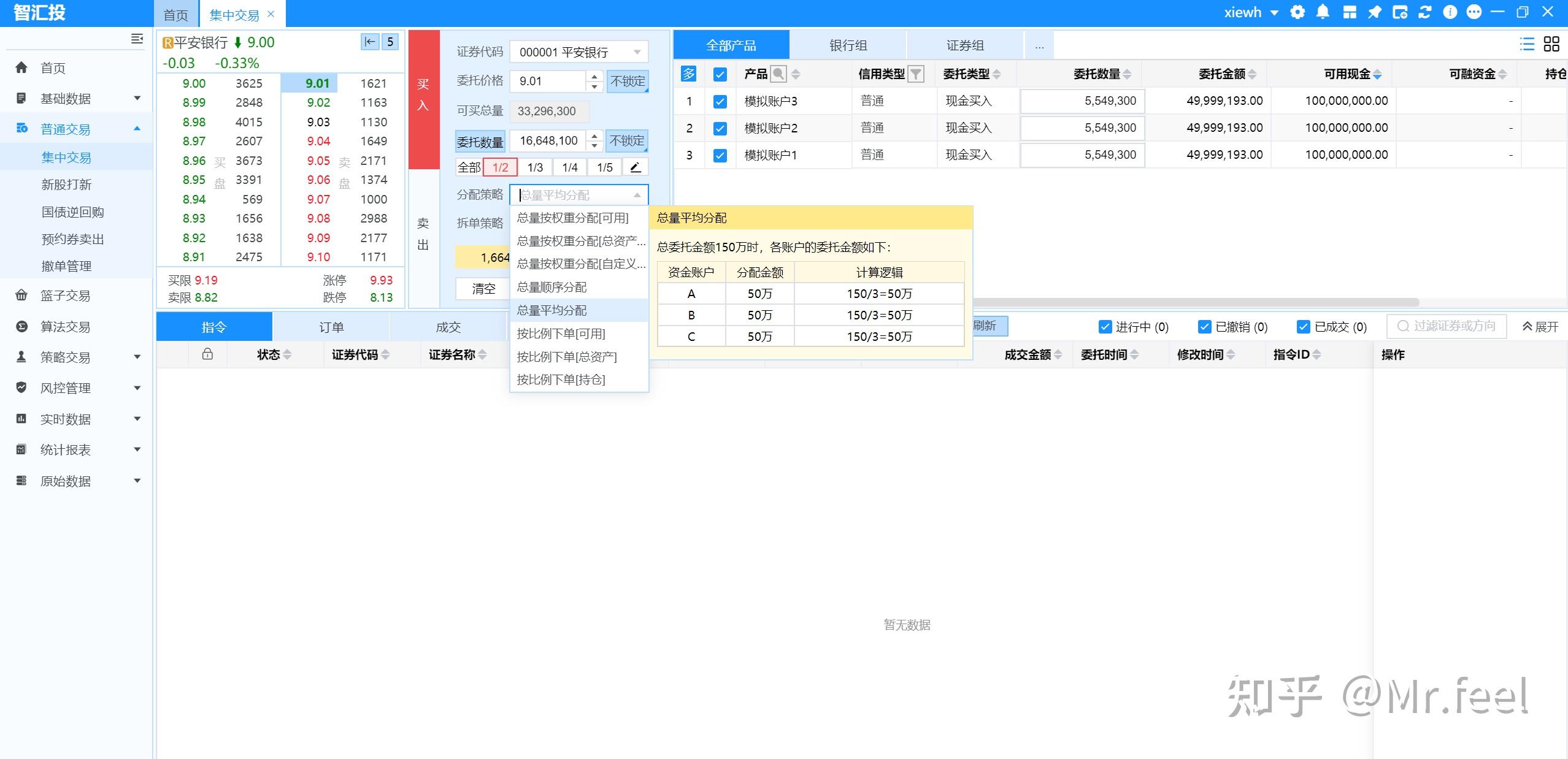Switch to grid view using the four-squares icon
The height and width of the screenshot is (759, 1568).
point(1551,44)
